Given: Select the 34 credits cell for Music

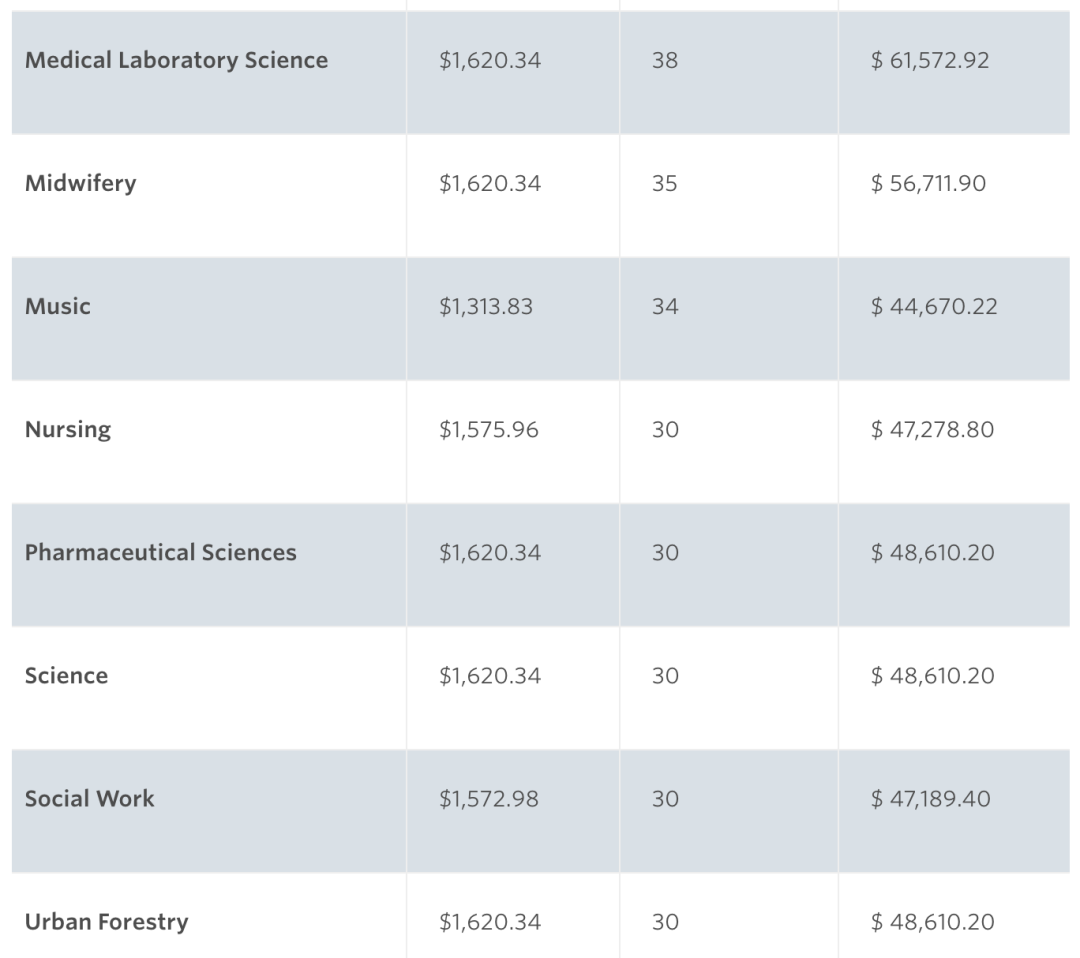Looking at the screenshot, I should click(665, 306).
